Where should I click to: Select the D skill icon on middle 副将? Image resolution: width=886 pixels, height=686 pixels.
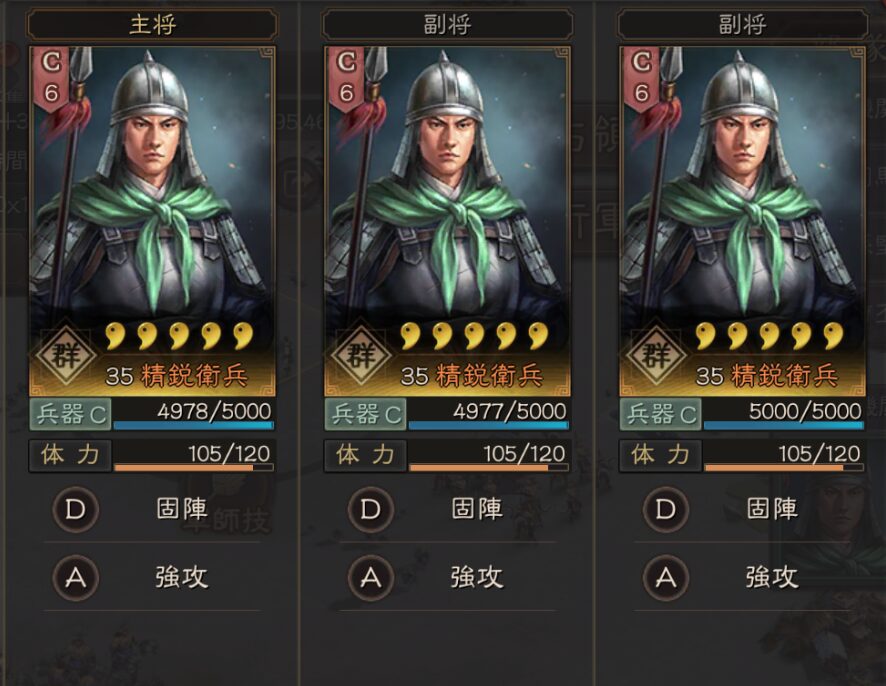point(371,509)
